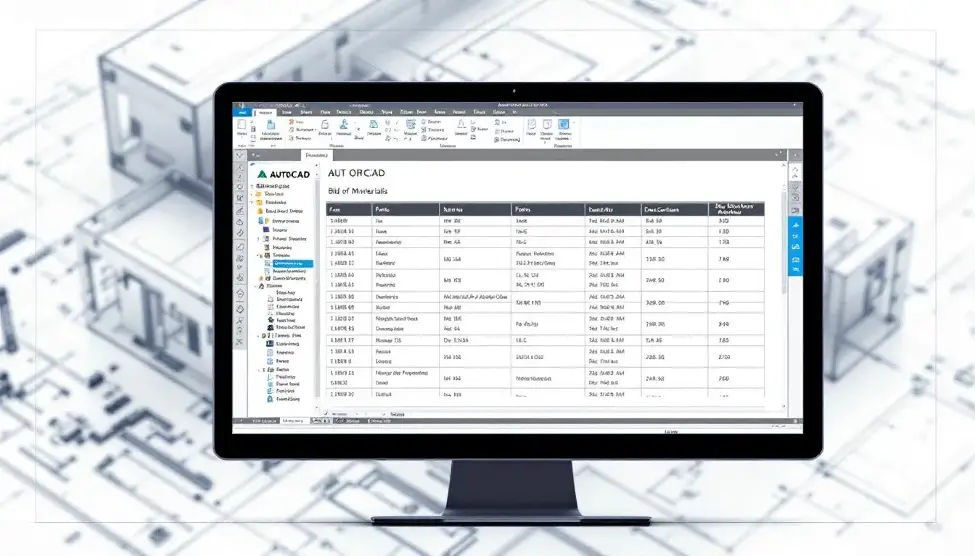This screenshot has height=556, width=977.
Task: Switch to the document tab above AUT ORCAD heading
Action: point(316,155)
